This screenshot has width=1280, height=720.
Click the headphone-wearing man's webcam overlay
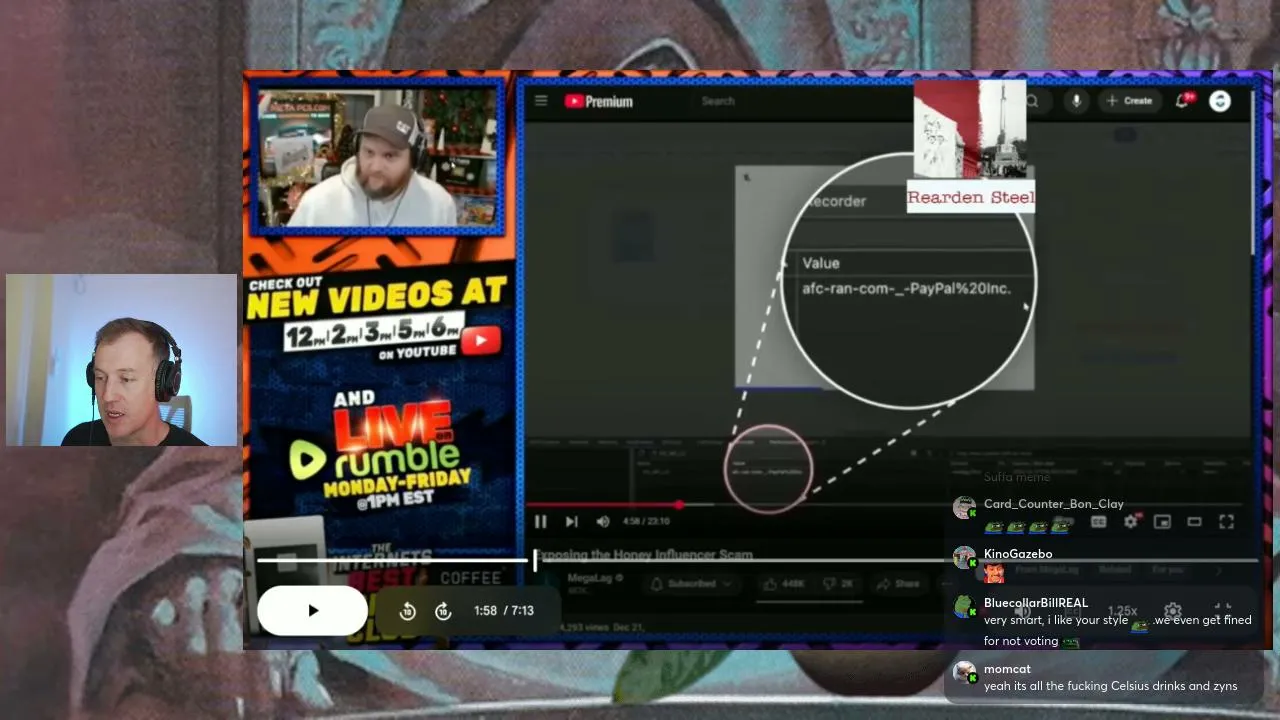(x=122, y=360)
